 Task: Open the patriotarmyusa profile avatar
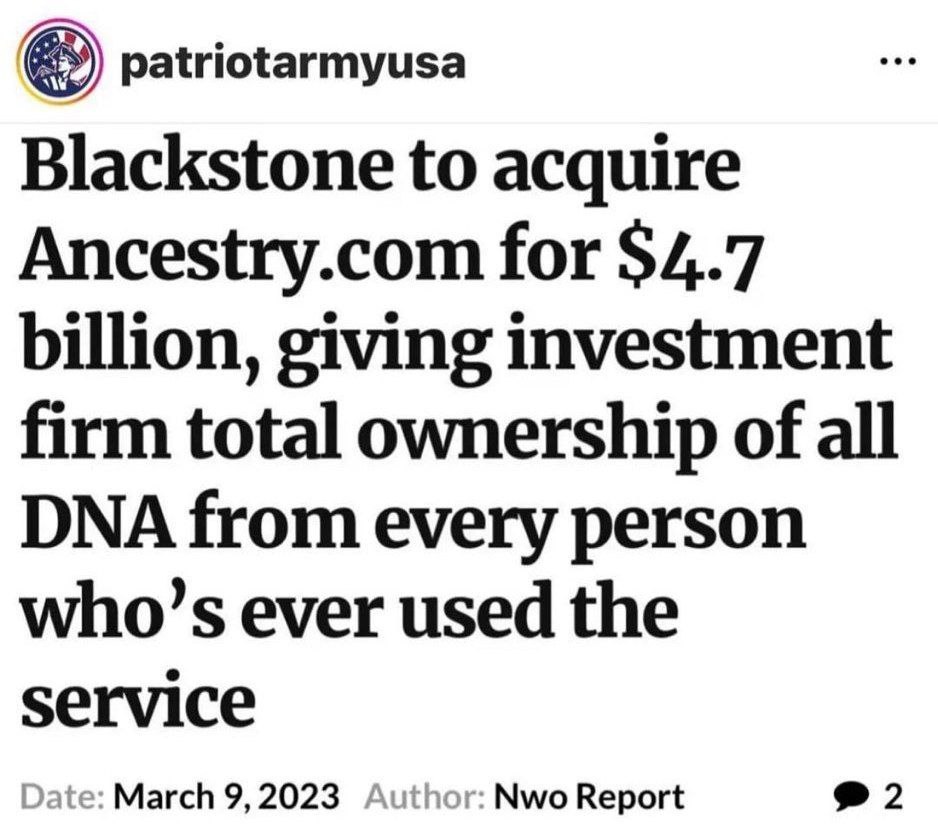pyautogui.click(x=57, y=62)
